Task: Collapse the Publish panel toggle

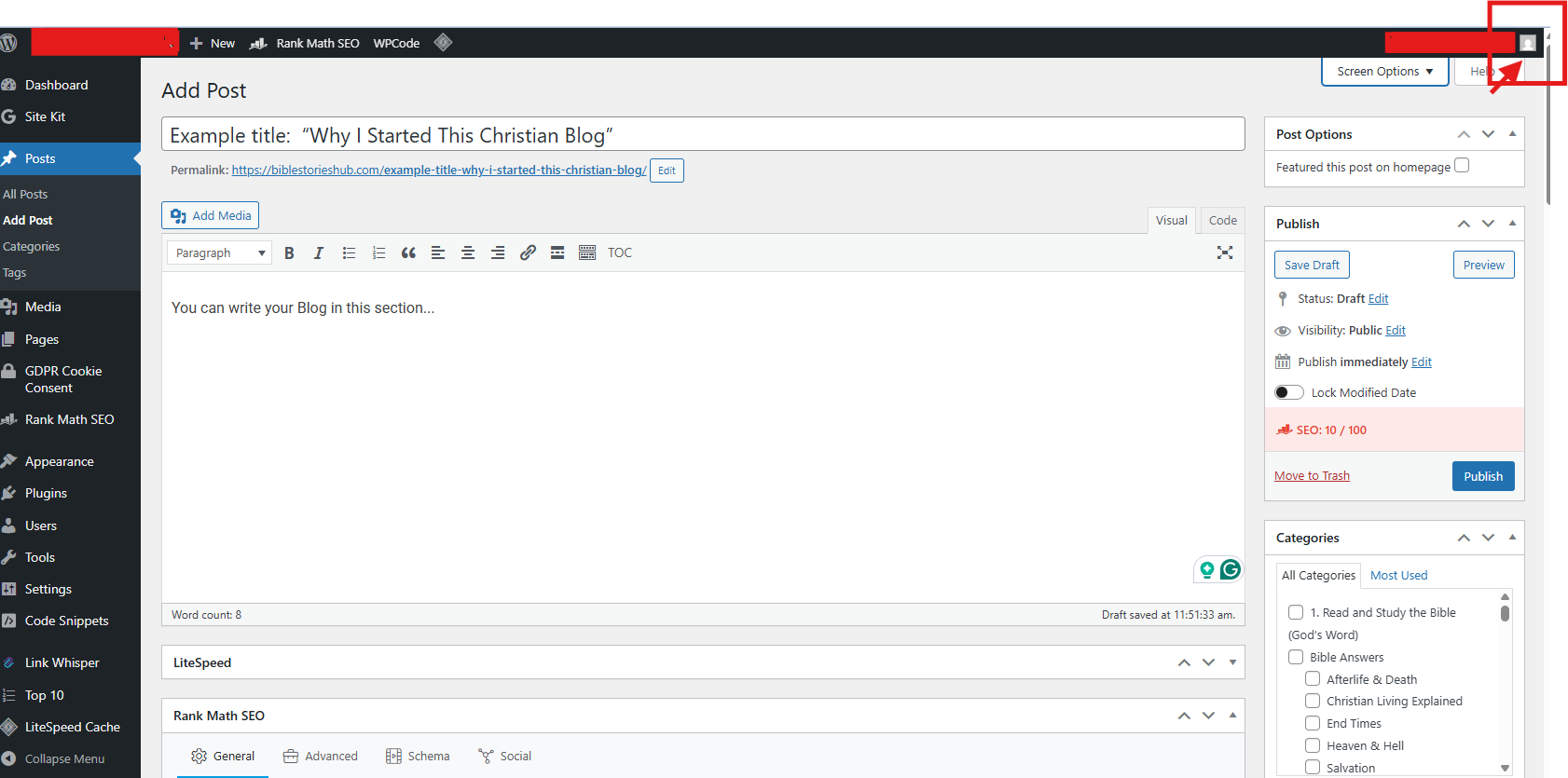Action: click(1512, 224)
